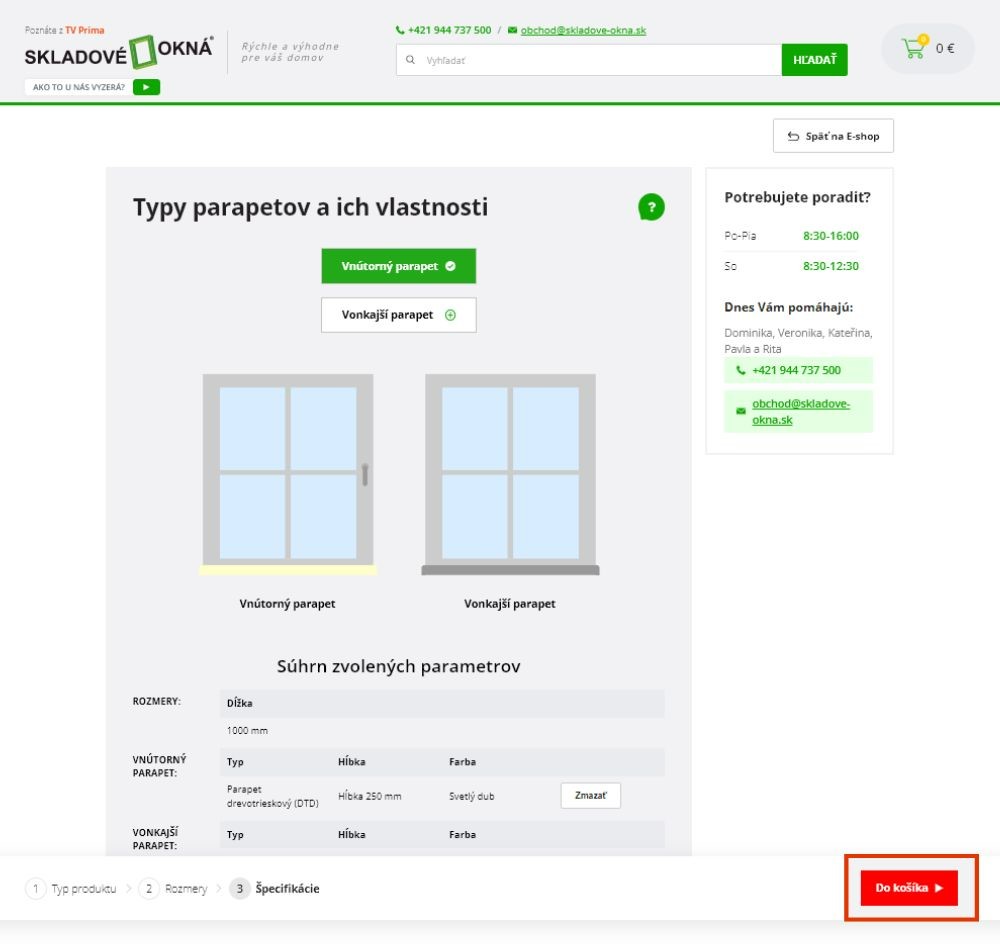Select the Vnútorný parapet option
1000x944 pixels.
click(x=398, y=266)
